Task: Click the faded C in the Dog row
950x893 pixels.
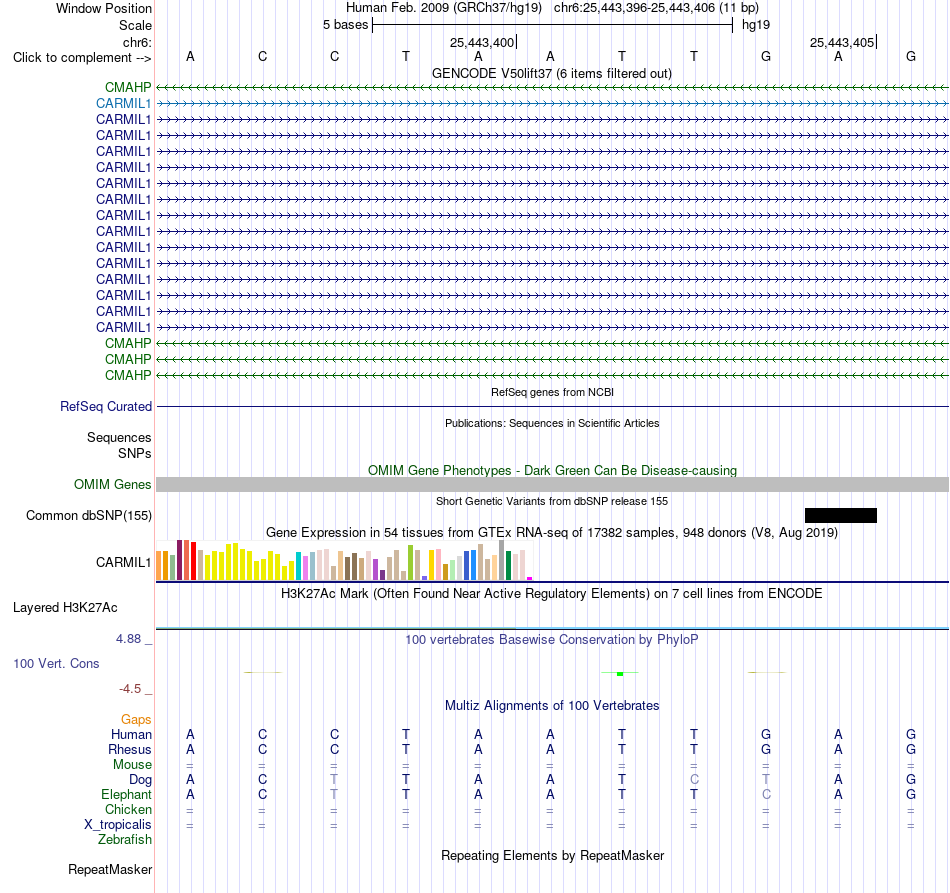Action: pyautogui.click(x=694, y=779)
